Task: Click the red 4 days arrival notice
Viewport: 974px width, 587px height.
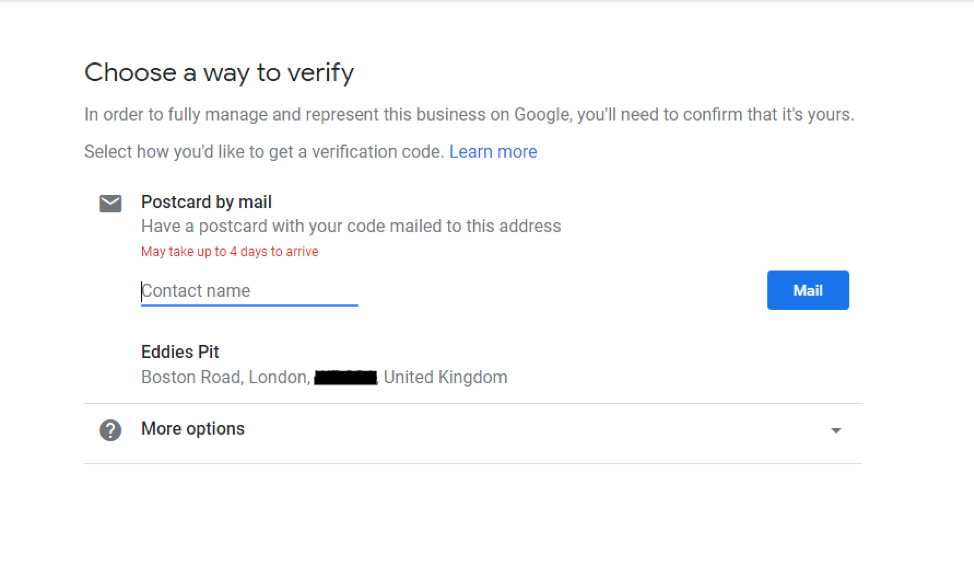Action: [229, 252]
